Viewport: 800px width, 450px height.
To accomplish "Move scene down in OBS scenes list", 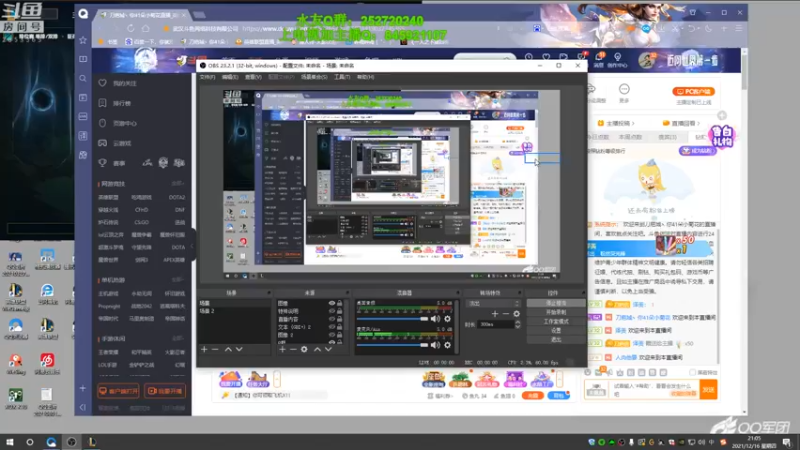I will tap(239, 349).
